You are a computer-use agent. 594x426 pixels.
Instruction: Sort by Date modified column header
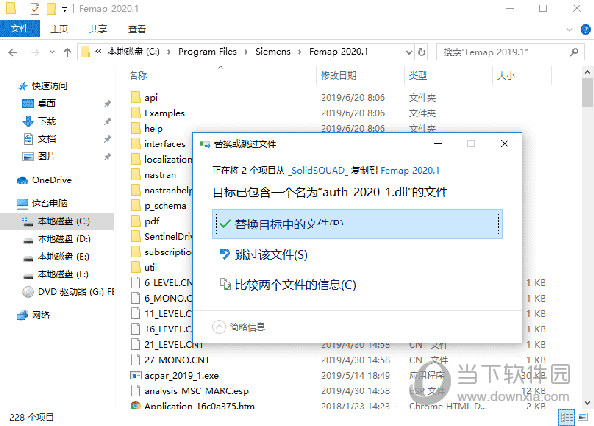339,76
